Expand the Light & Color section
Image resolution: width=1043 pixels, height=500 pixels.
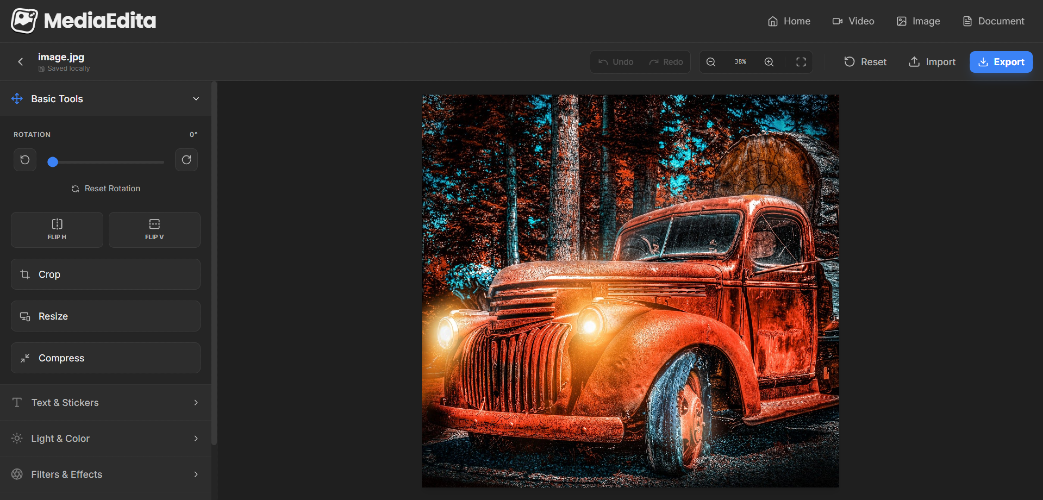(x=105, y=438)
